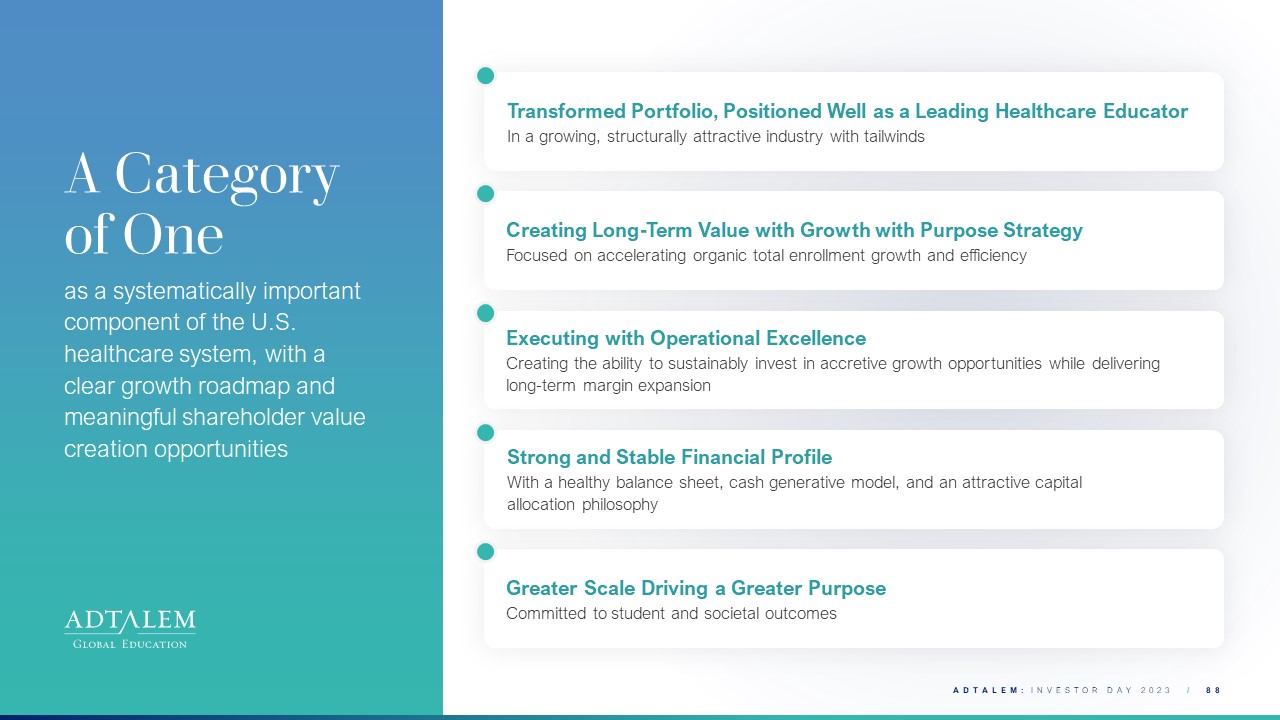Click the teal bullet beside Creating Long-Term Value

coord(486,193)
